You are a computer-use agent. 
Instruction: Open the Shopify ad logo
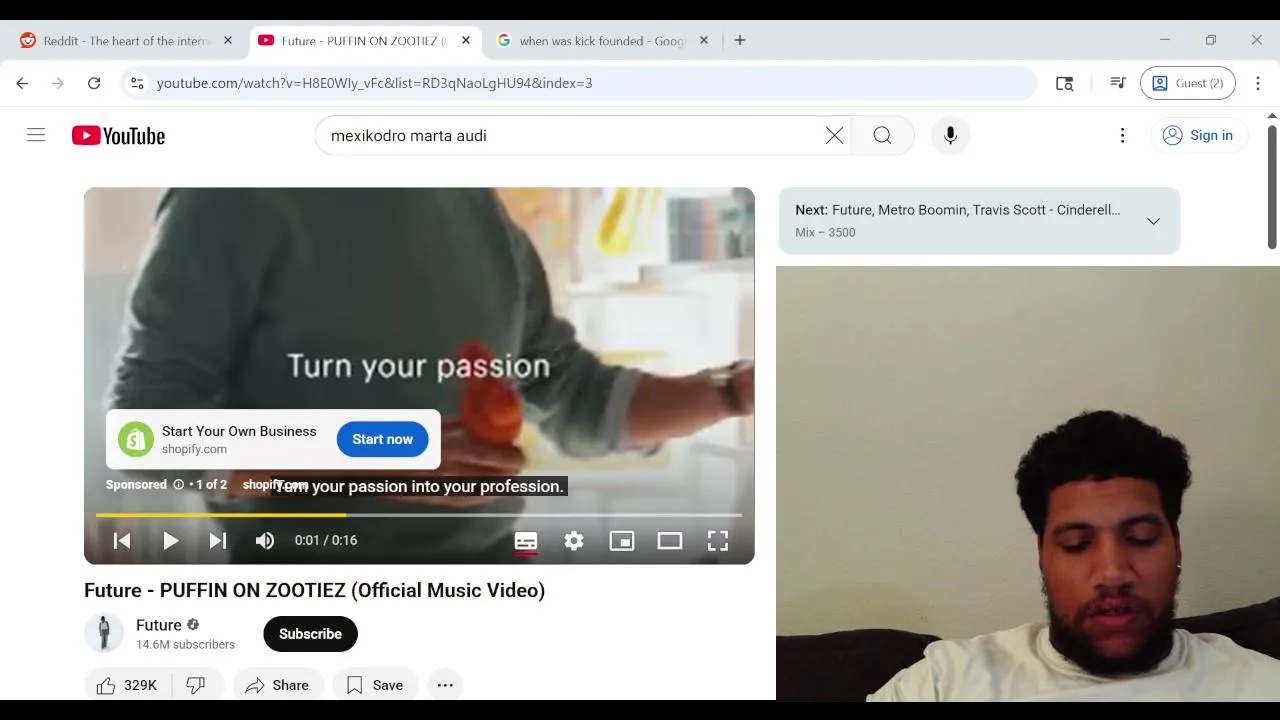coord(136,439)
